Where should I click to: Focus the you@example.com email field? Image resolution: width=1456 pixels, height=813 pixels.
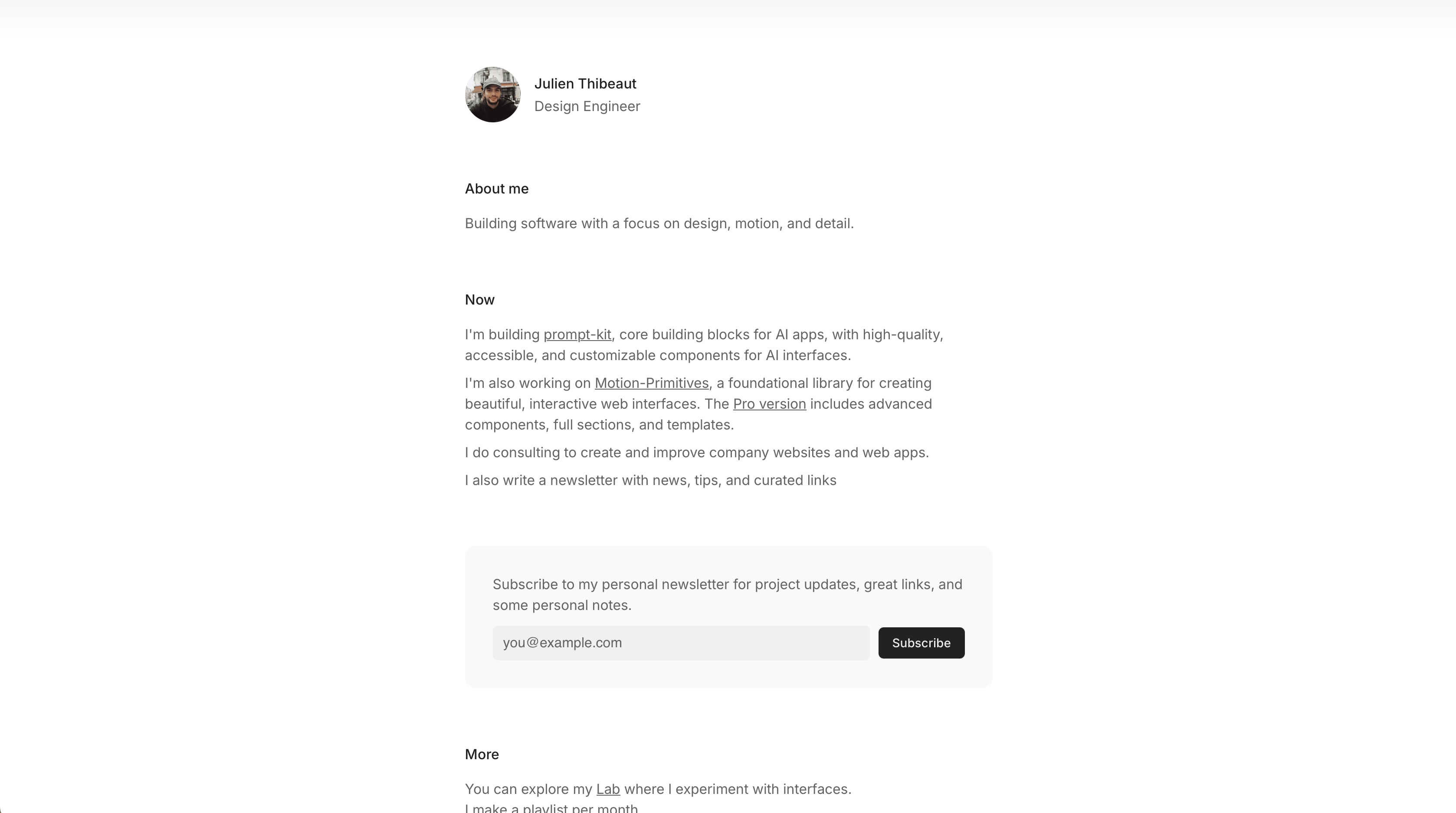[x=681, y=643]
